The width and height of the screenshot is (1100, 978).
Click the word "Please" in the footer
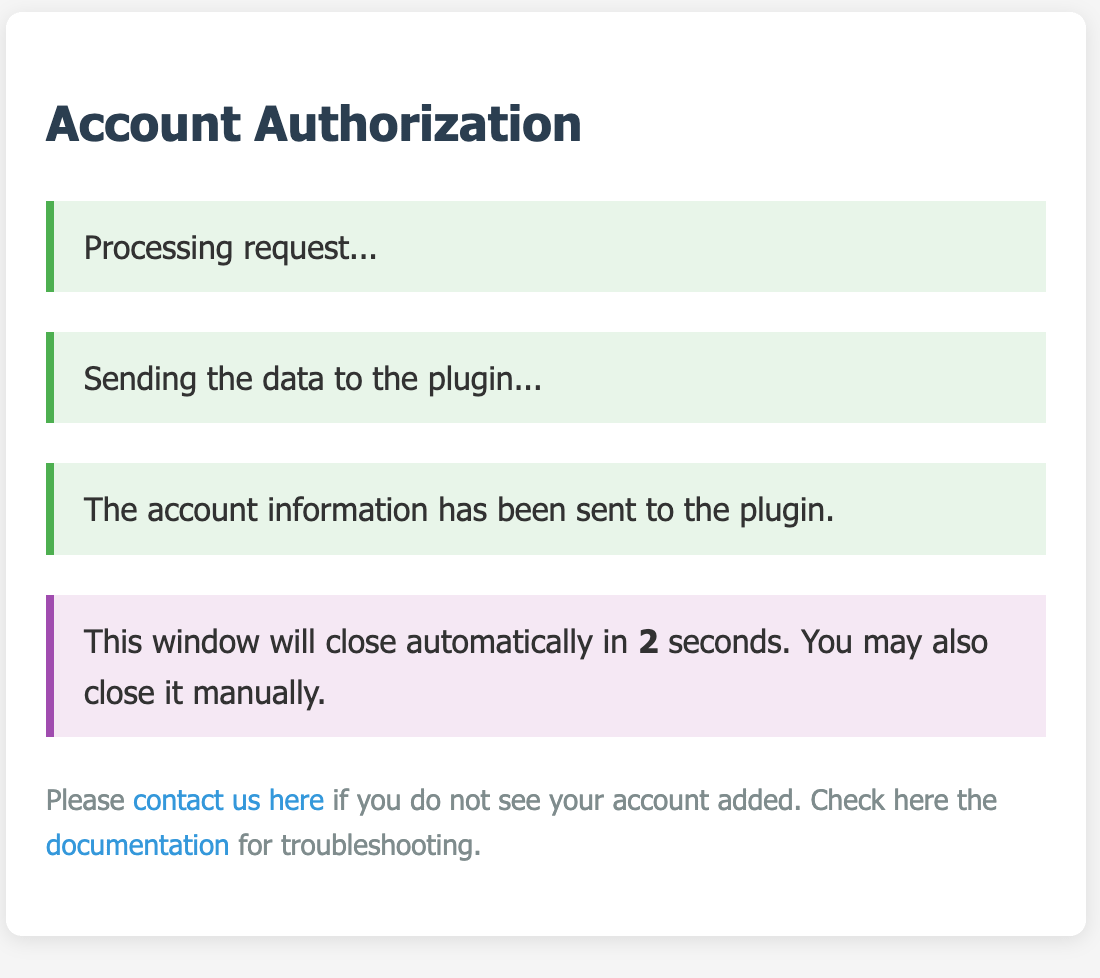(x=86, y=801)
